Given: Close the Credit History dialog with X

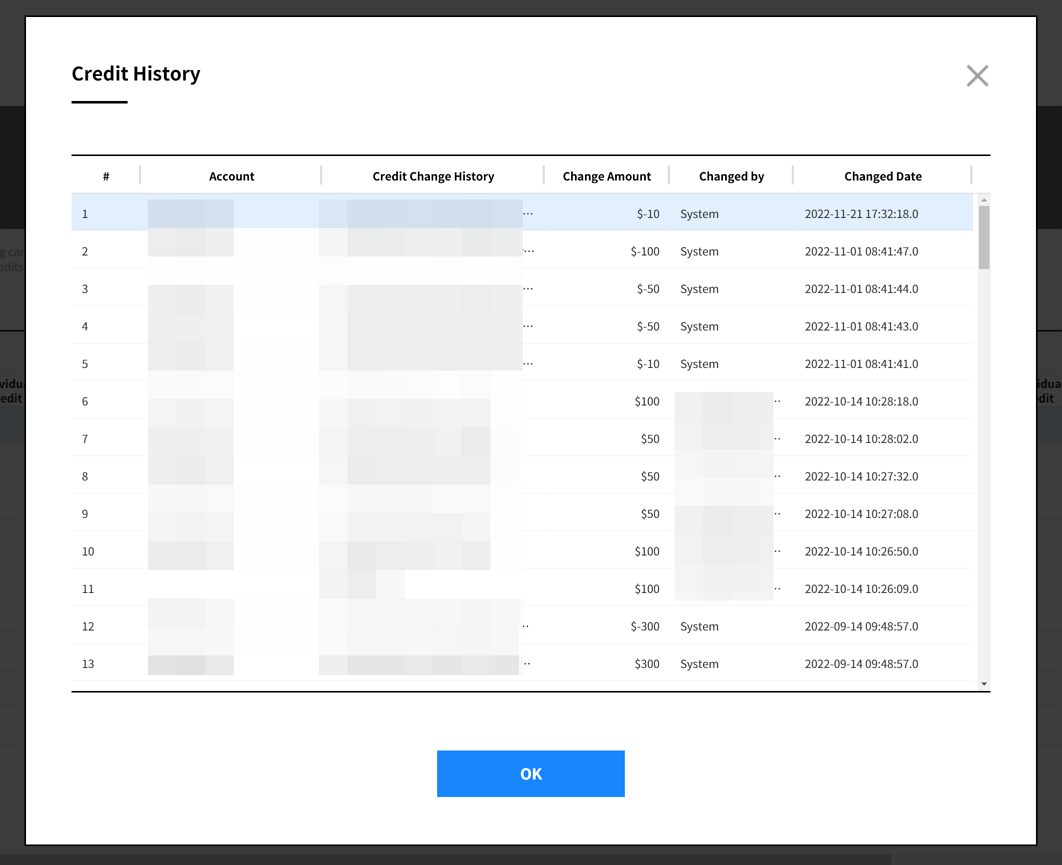Looking at the screenshot, I should (x=977, y=76).
